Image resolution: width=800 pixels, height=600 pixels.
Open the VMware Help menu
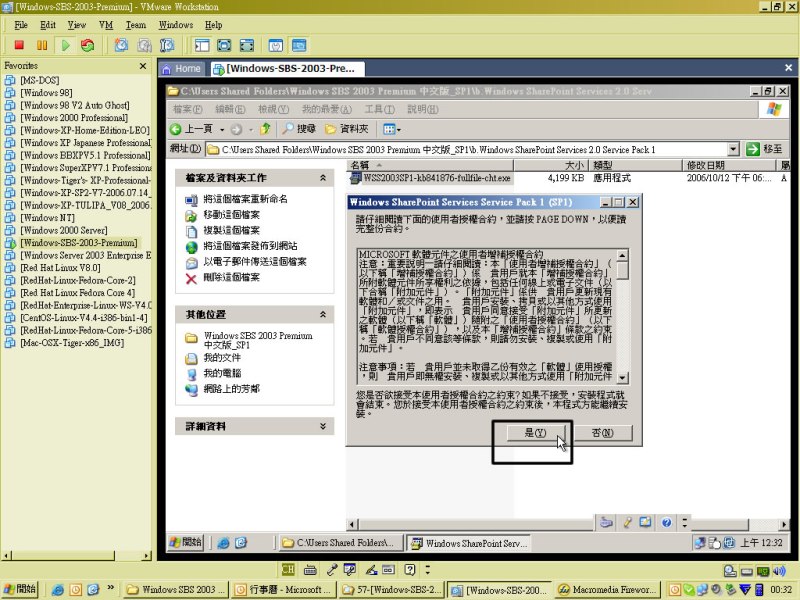(213, 25)
